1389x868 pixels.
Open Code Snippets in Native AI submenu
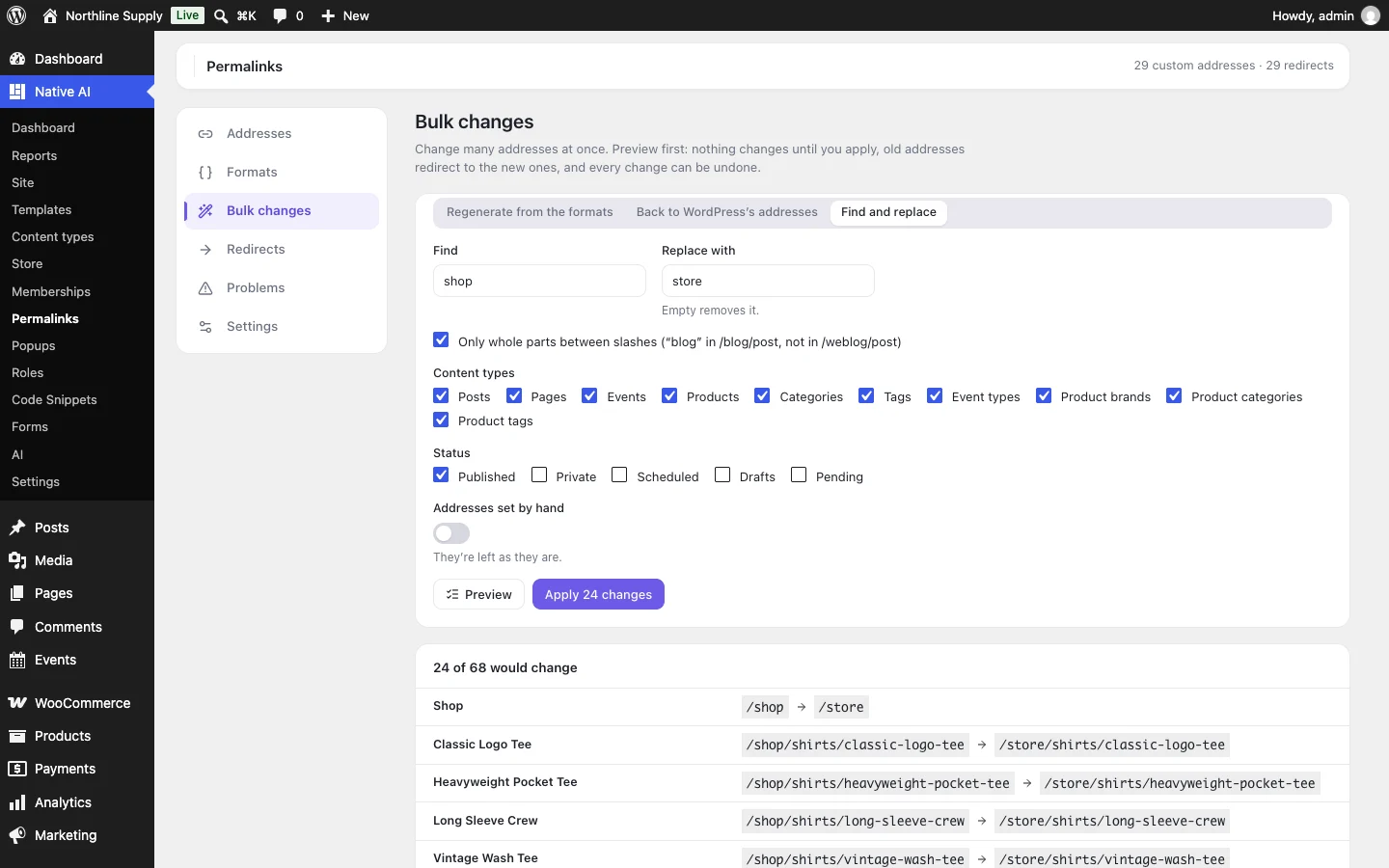pos(54,400)
